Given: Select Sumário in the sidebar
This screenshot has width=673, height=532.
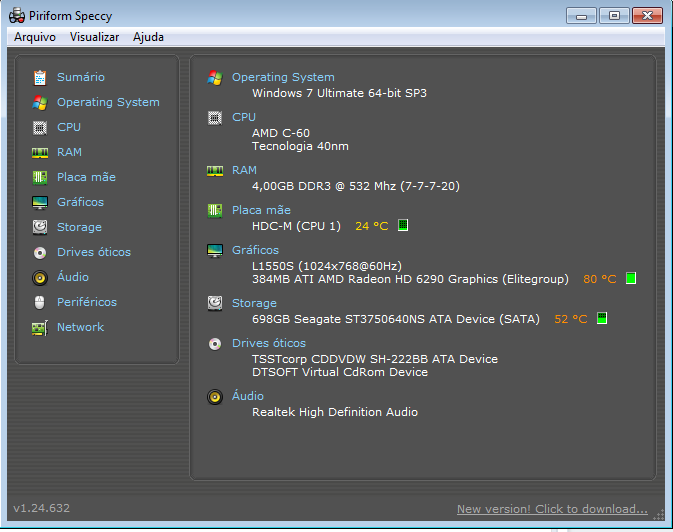Looking at the screenshot, I should [81, 77].
